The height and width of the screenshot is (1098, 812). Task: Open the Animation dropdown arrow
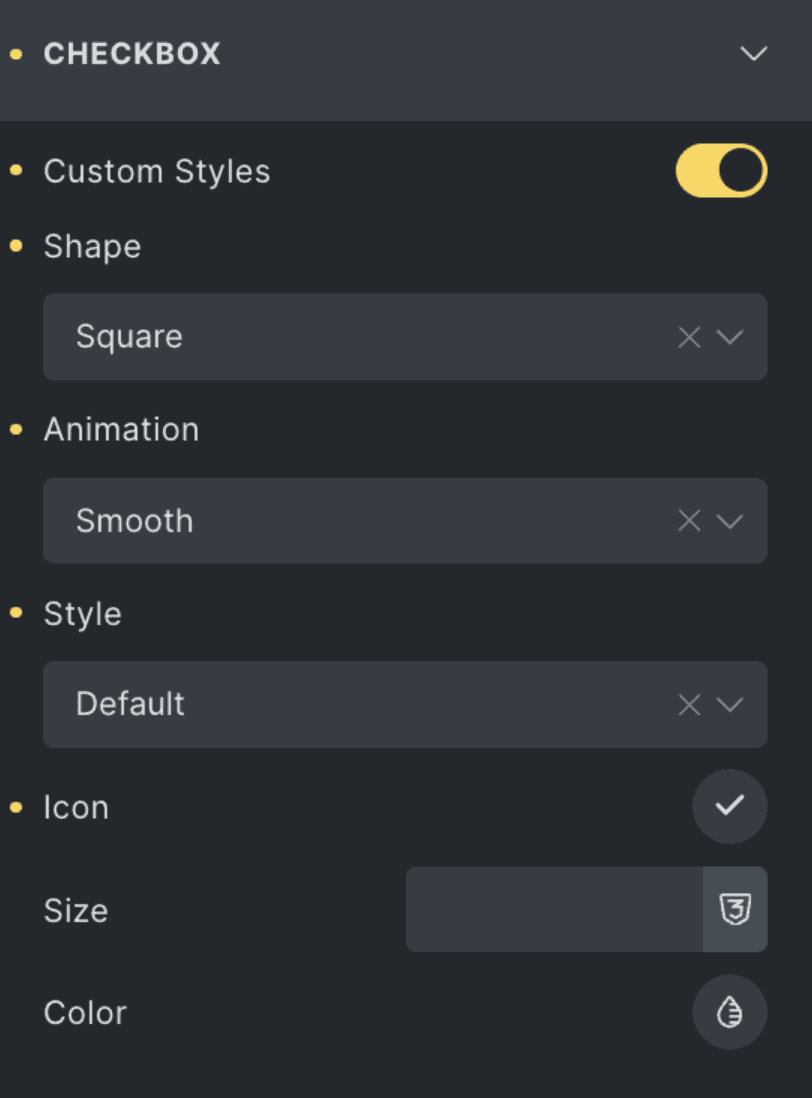tap(731, 521)
